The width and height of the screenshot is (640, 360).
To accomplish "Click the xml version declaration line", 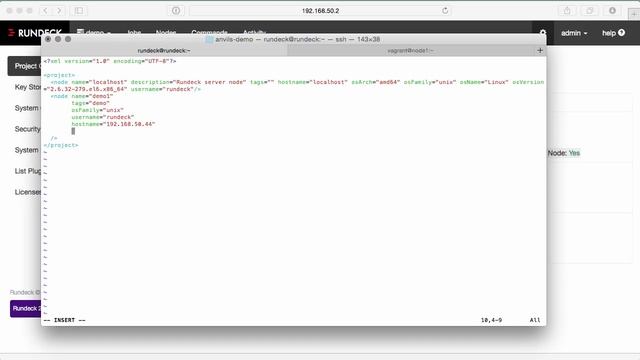I will point(110,61).
